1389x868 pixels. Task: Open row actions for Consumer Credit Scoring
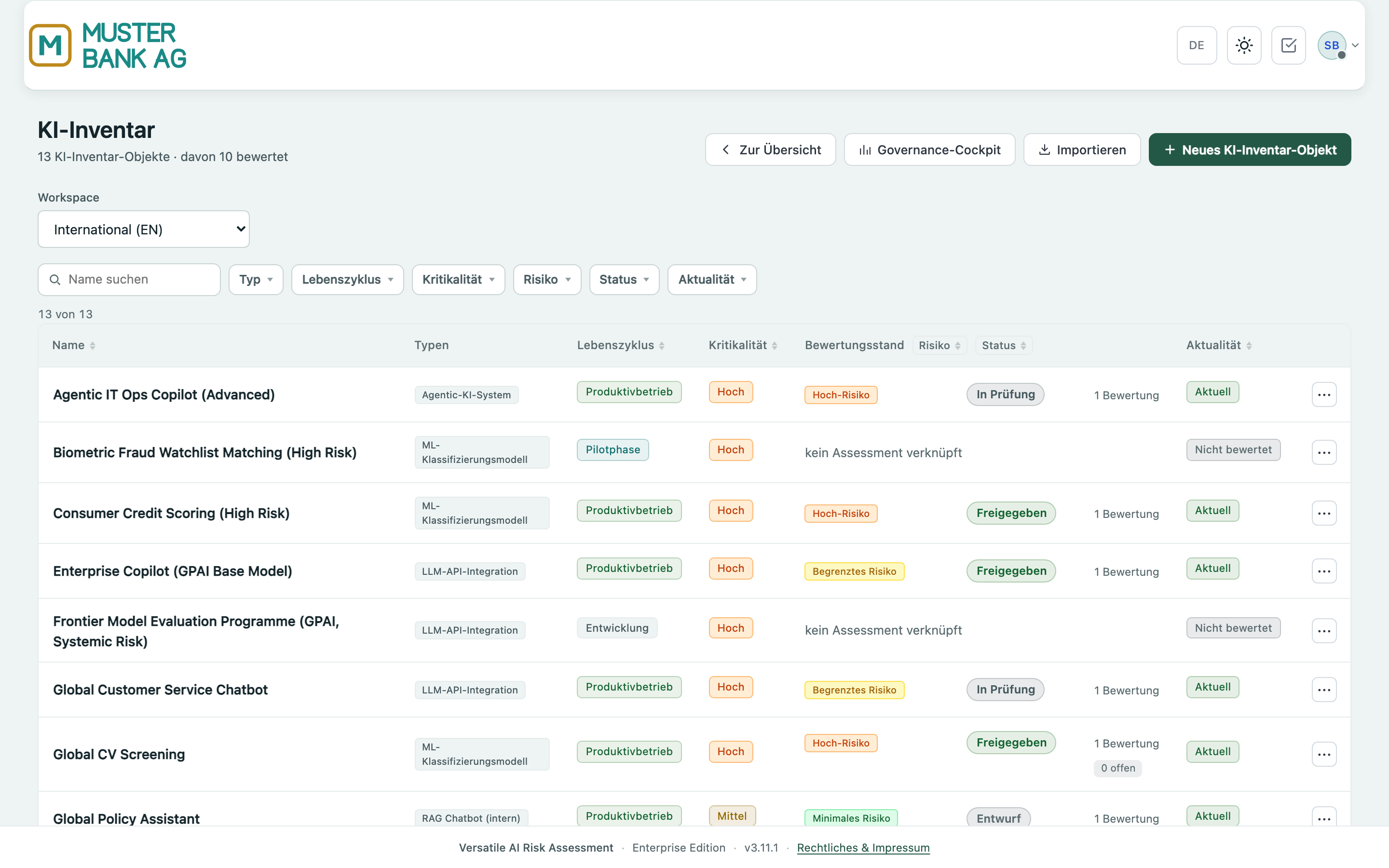coord(1323,513)
